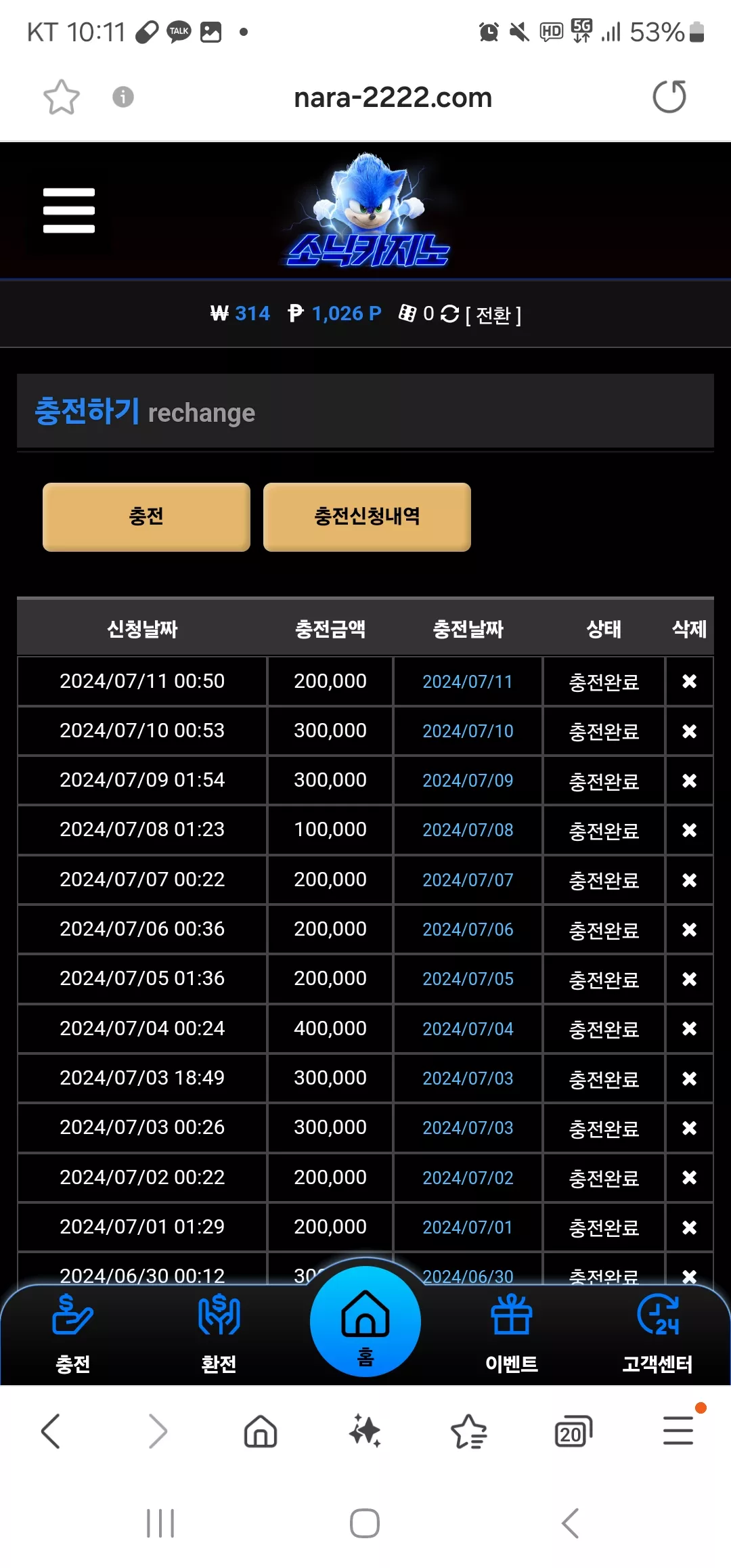Open the 환전 withdrawal icon in bottom bar

pyautogui.click(x=219, y=1332)
